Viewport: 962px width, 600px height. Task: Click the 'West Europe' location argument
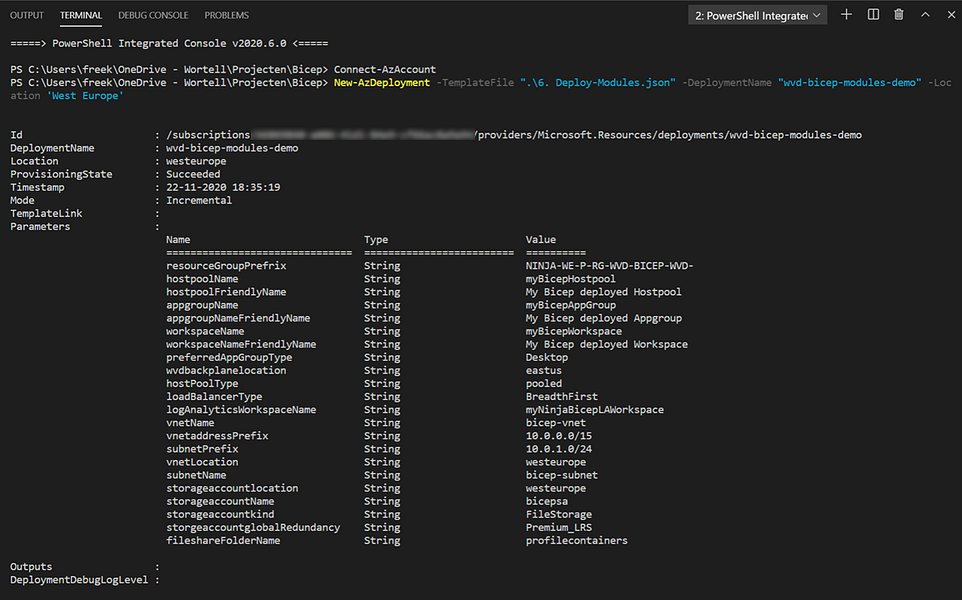(85, 96)
